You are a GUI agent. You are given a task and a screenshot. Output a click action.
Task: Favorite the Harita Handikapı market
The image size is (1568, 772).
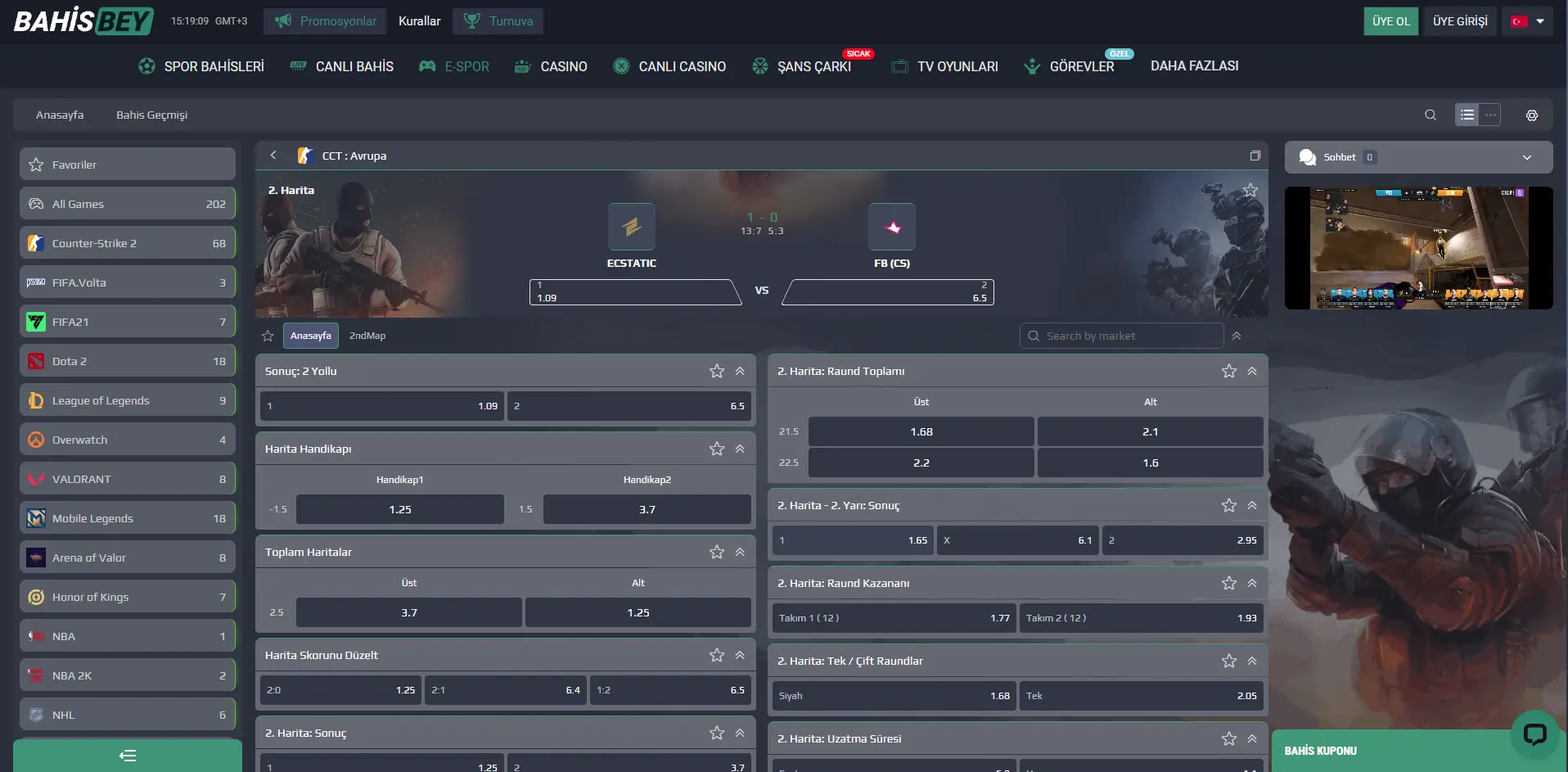pos(717,449)
